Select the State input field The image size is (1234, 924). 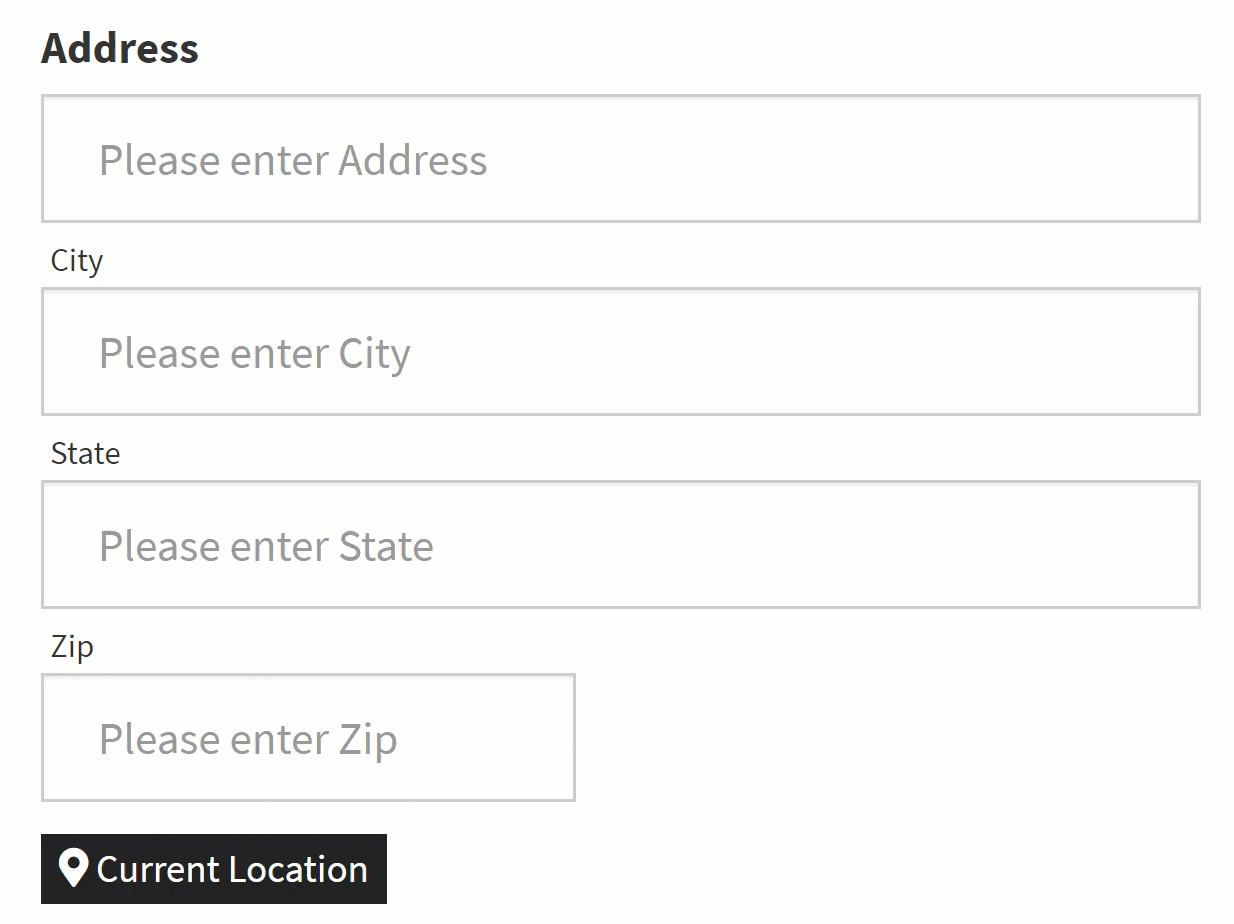620,545
